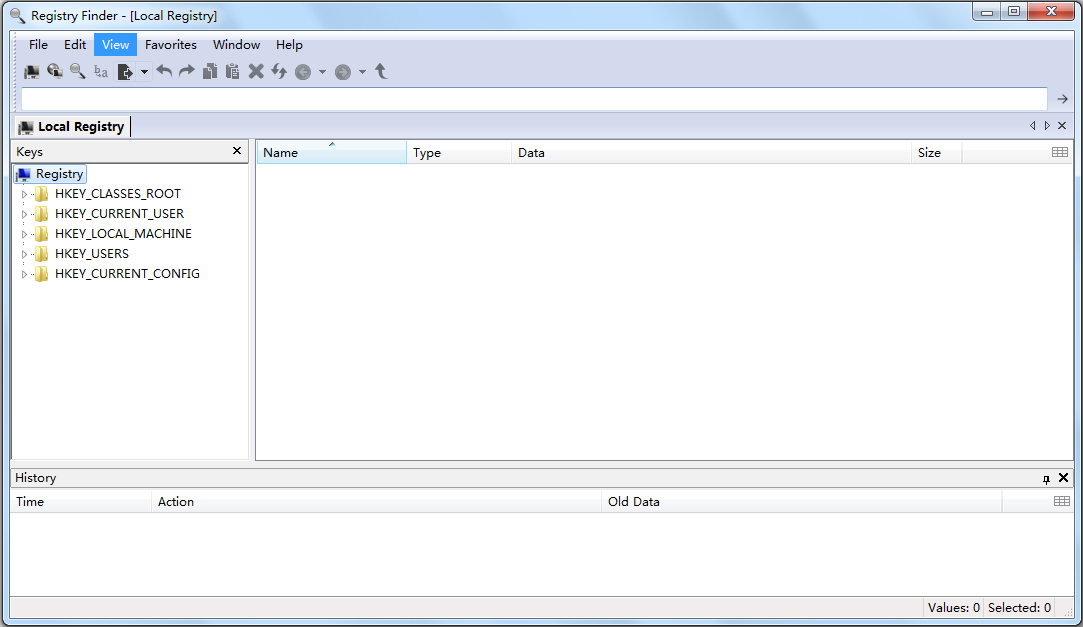1083x627 pixels.
Task: Open the Help menu
Action: (x=289, y=45)
